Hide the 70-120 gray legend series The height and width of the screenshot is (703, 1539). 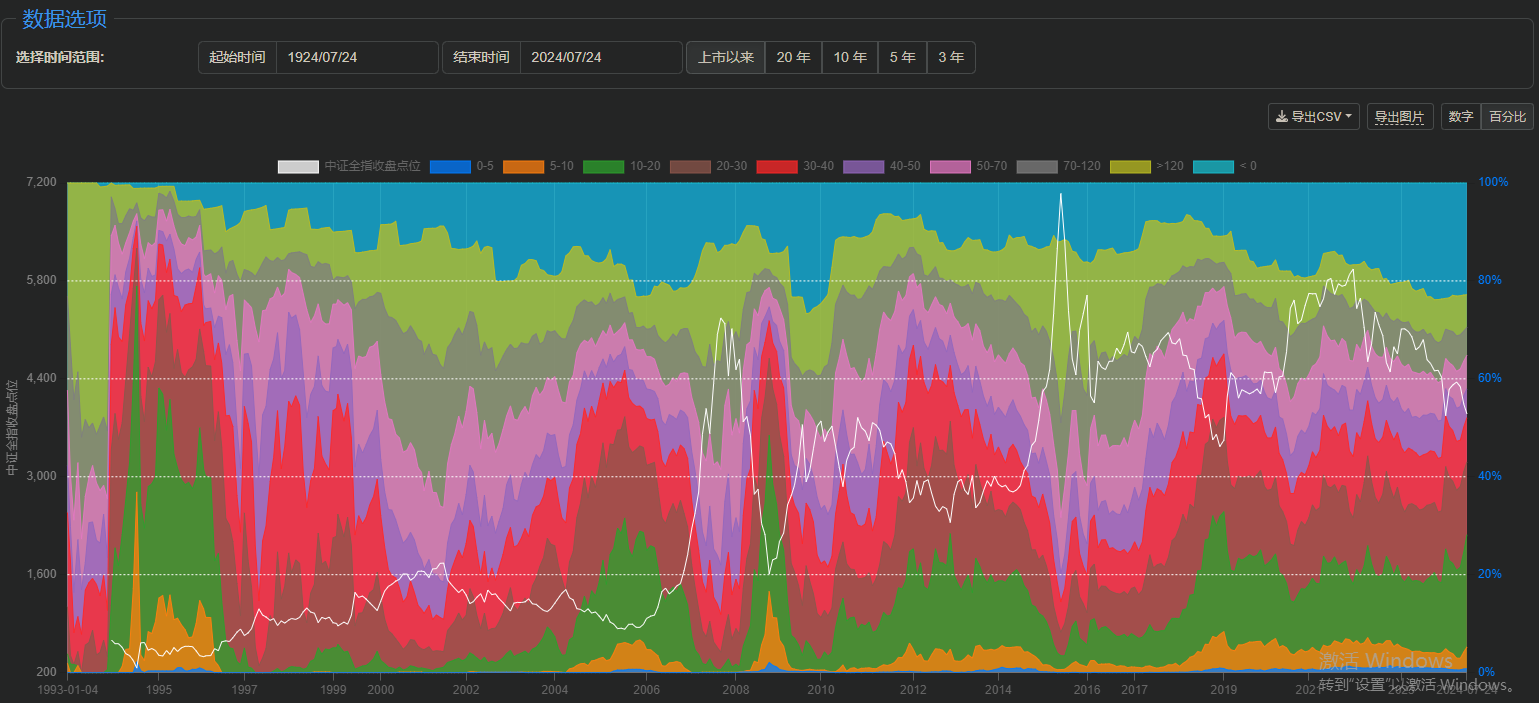[1036, 166]
